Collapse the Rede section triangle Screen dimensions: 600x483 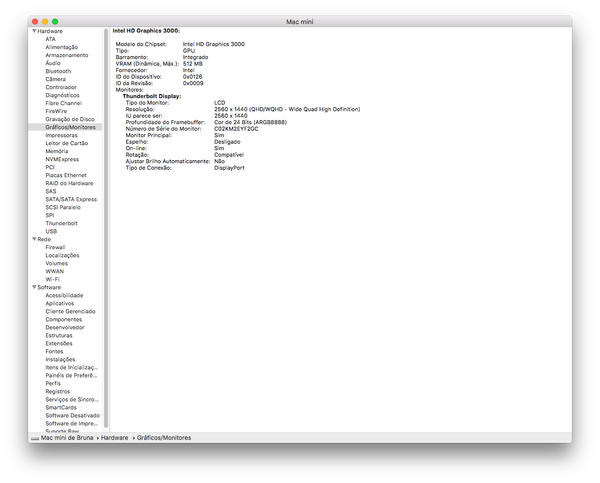(x=34, y=239)
